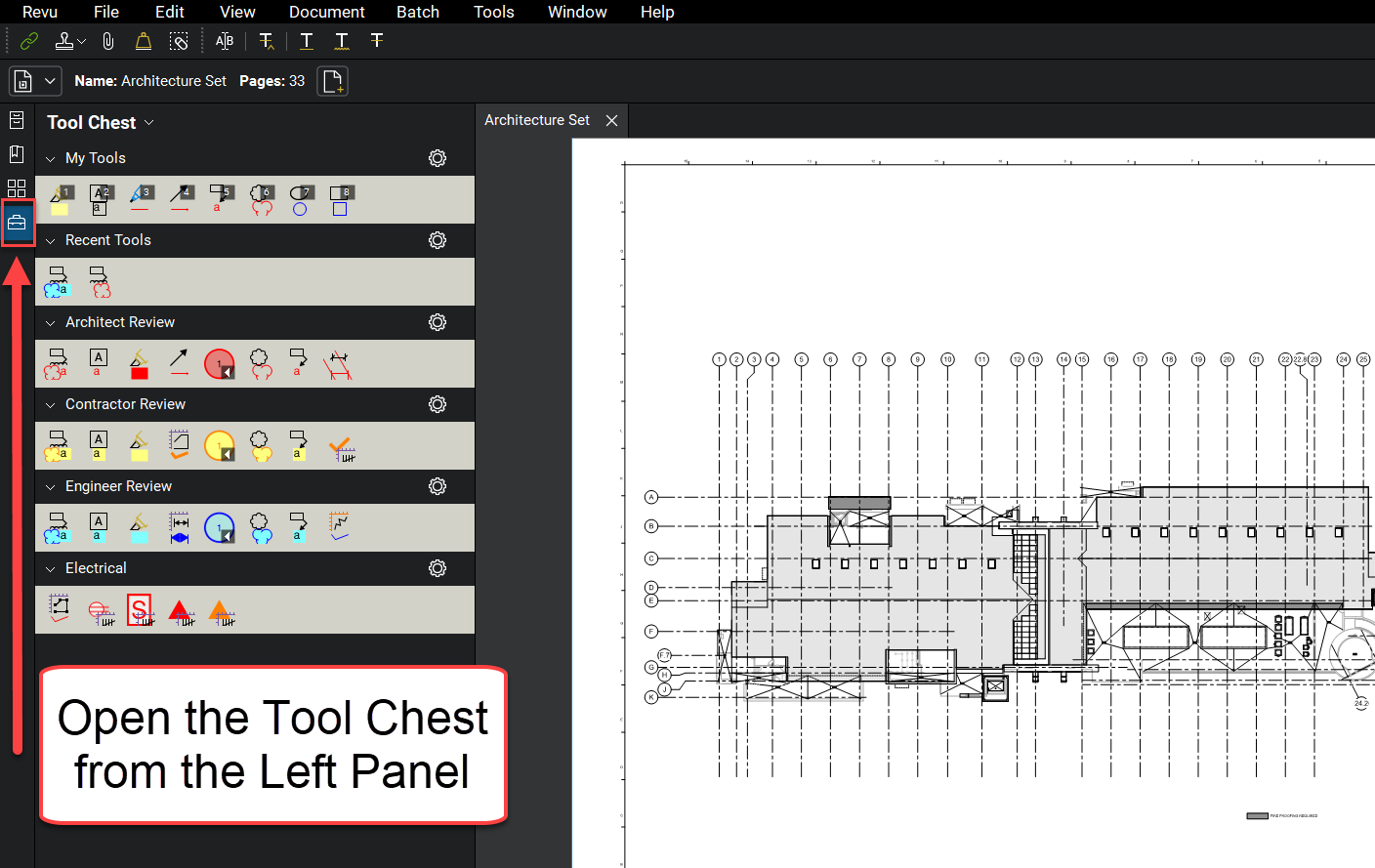
Task: Collapse the My Tools section
Action: [x=50, y=157]
